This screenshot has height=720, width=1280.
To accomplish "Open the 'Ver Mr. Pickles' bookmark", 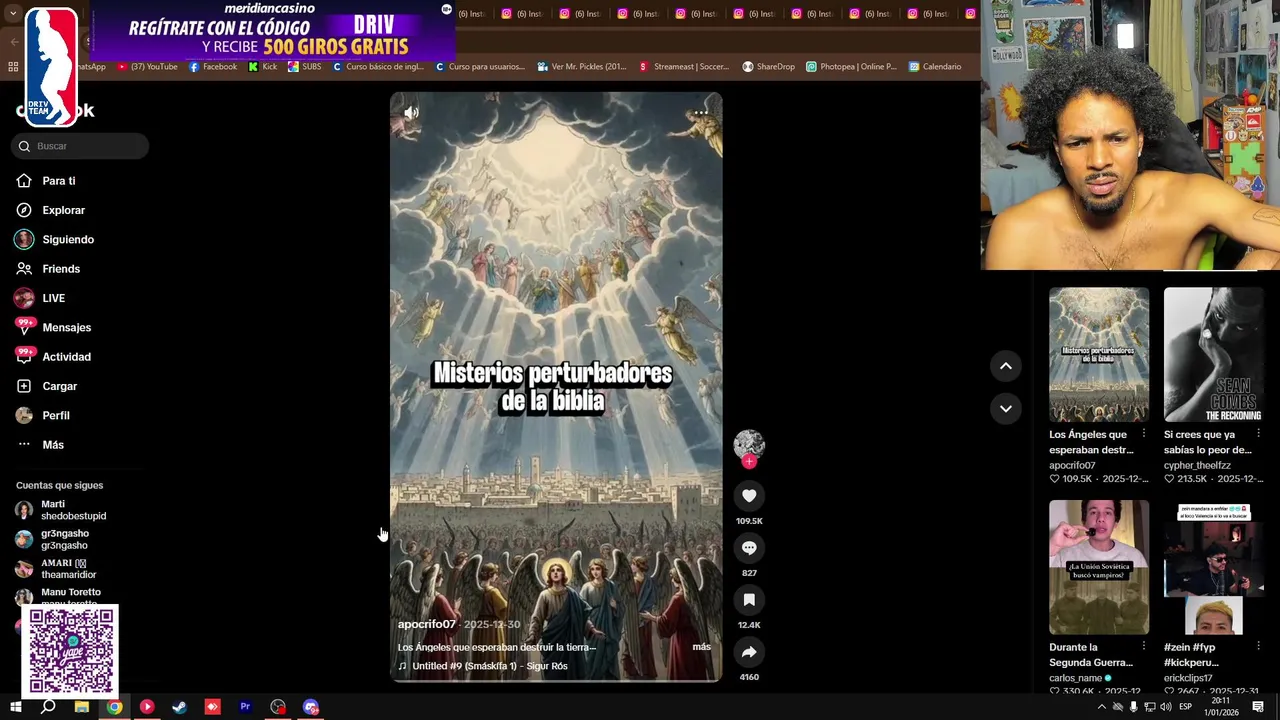I will 581,67.
